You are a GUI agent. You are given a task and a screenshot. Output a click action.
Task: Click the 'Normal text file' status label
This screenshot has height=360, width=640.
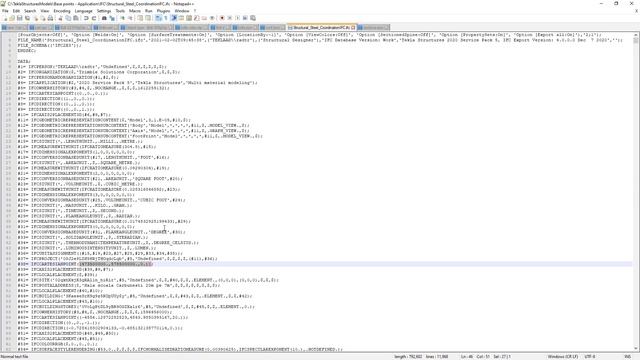[14, 357]
